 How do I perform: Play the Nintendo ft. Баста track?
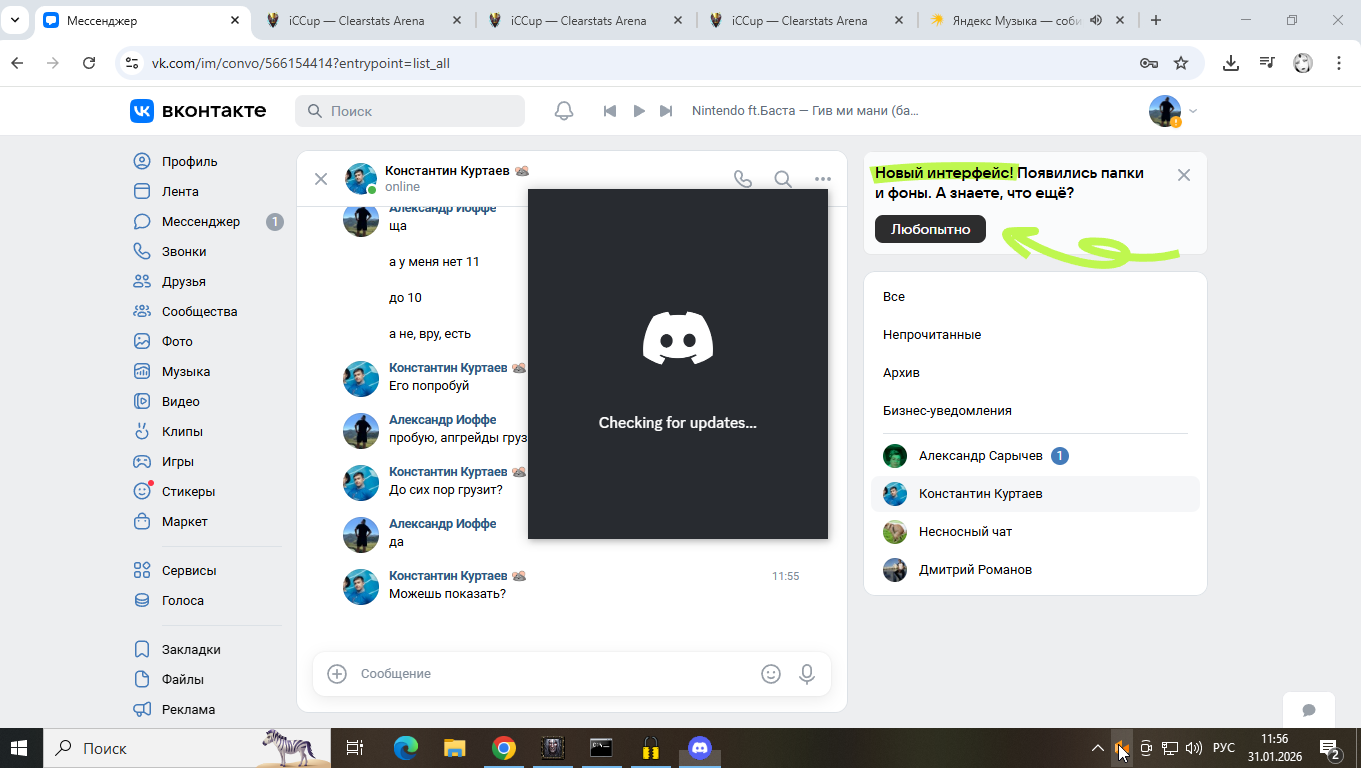[638, 111]
